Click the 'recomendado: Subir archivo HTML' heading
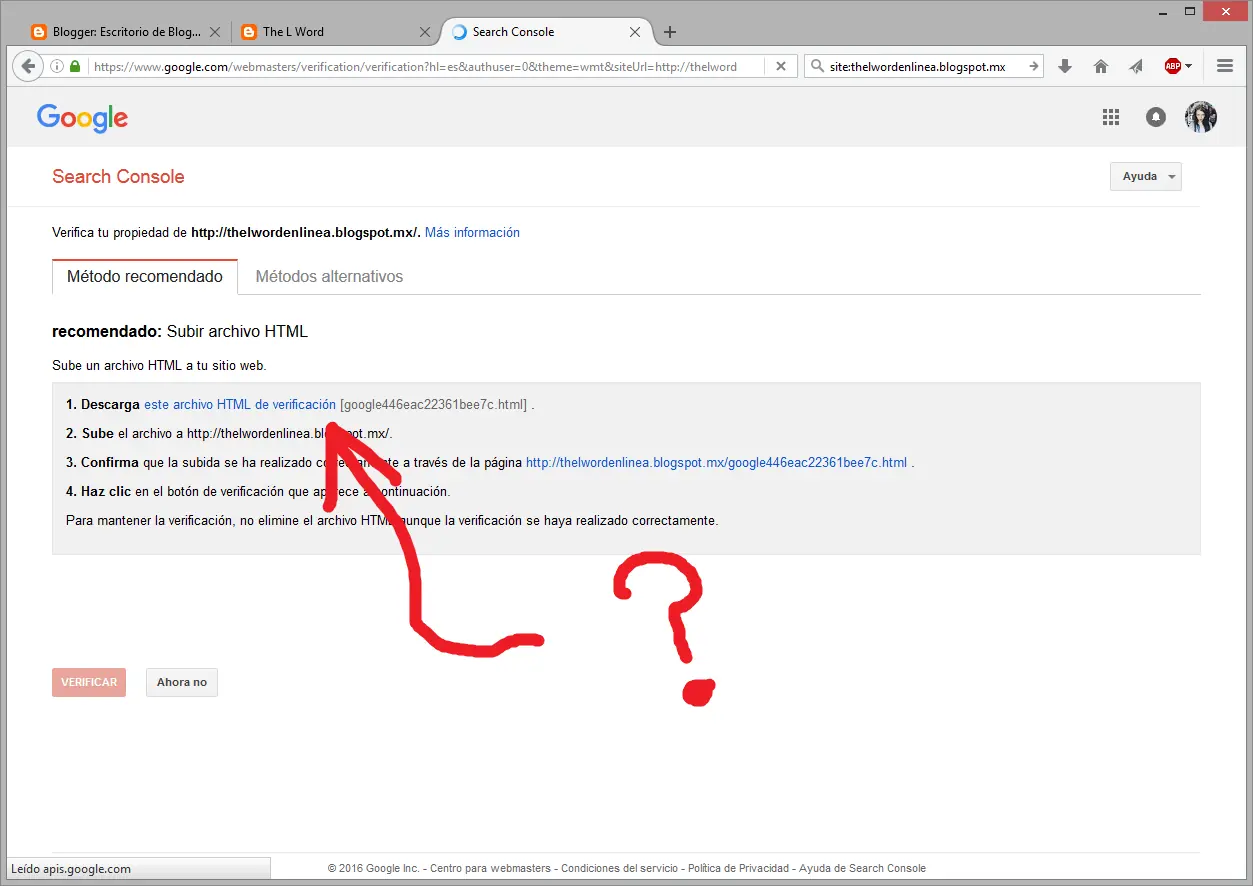 click(x=180, y=331)
